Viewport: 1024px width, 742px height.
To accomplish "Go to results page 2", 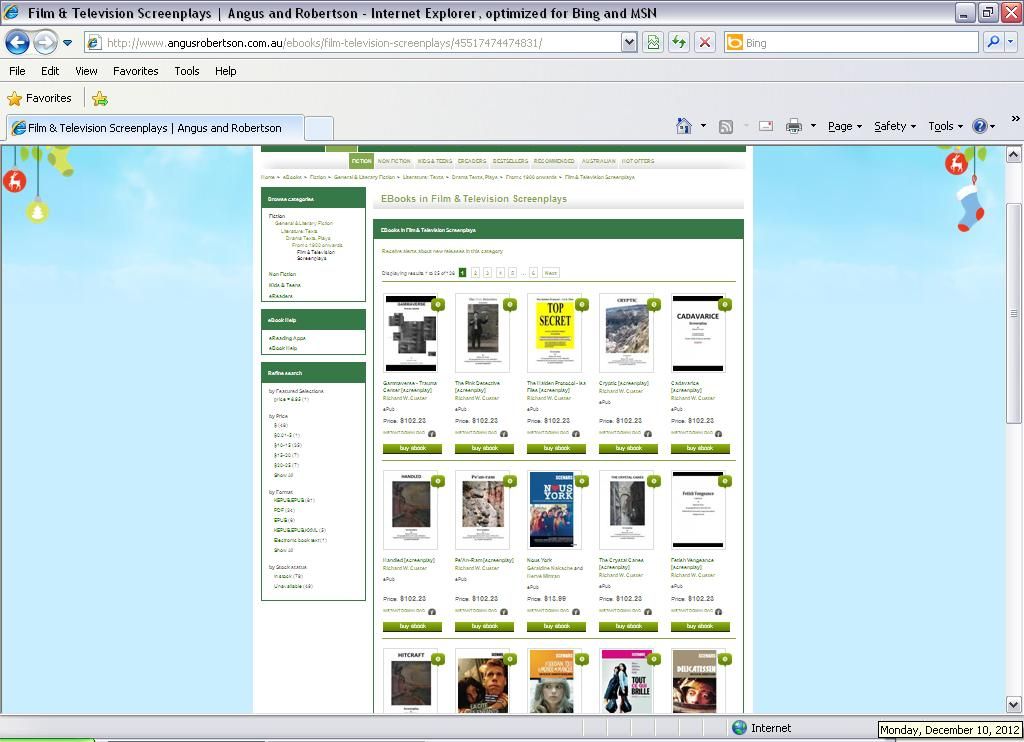I will pyautogui.click(x=475, y=273).
